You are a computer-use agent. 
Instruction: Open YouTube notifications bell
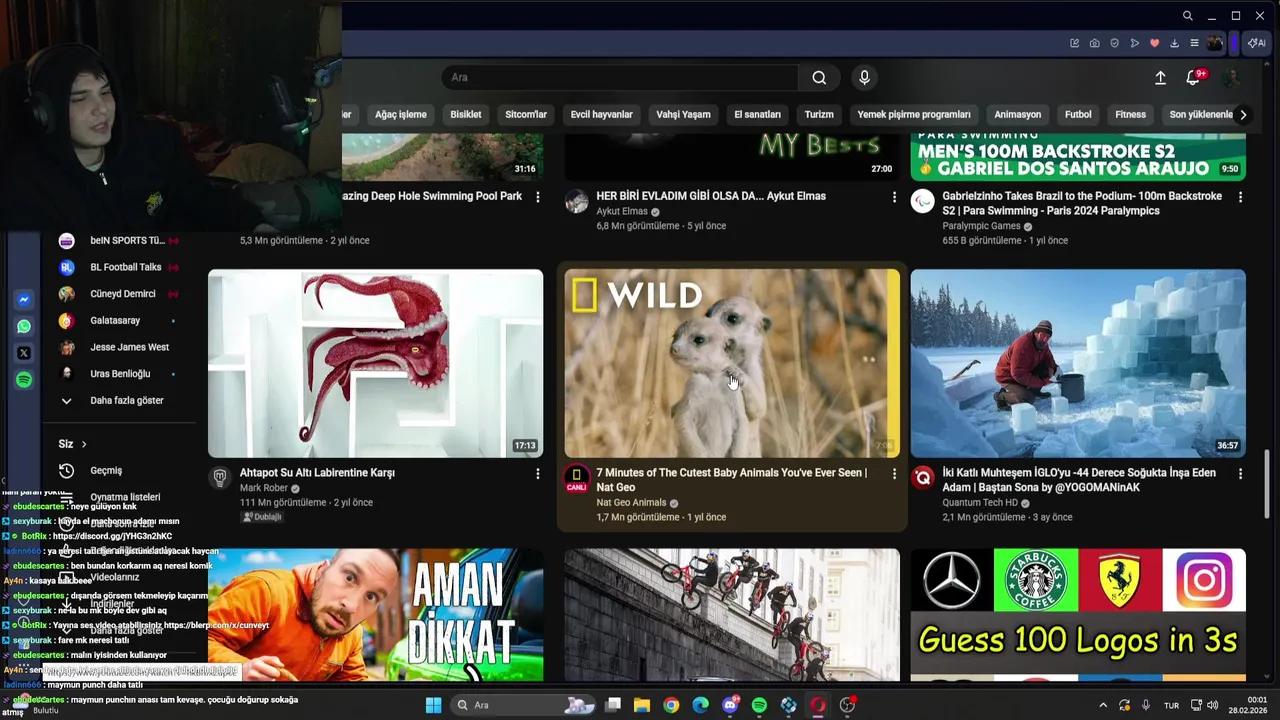(x=1193, y=78)
